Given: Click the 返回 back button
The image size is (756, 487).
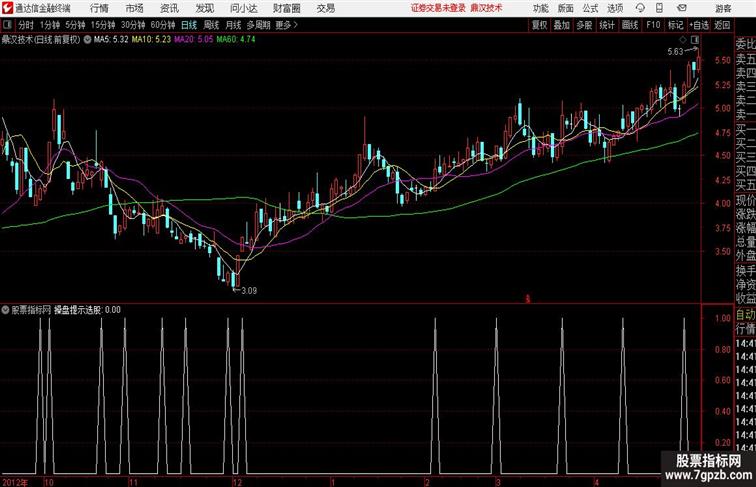Looking at the screenshot, I should (722, 25).
